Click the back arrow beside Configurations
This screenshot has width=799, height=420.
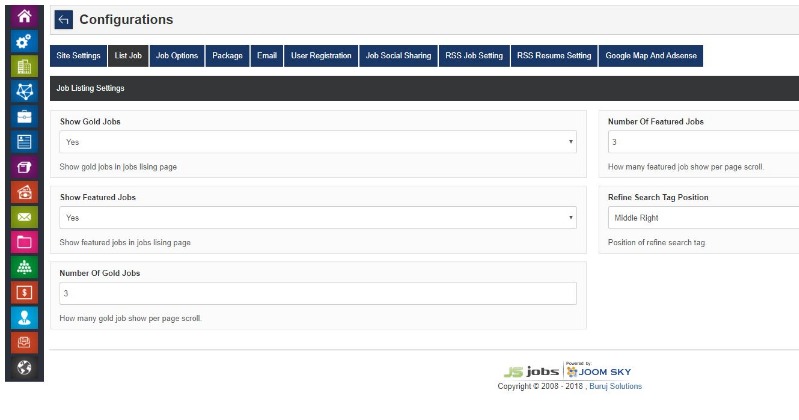coord(63,20)
